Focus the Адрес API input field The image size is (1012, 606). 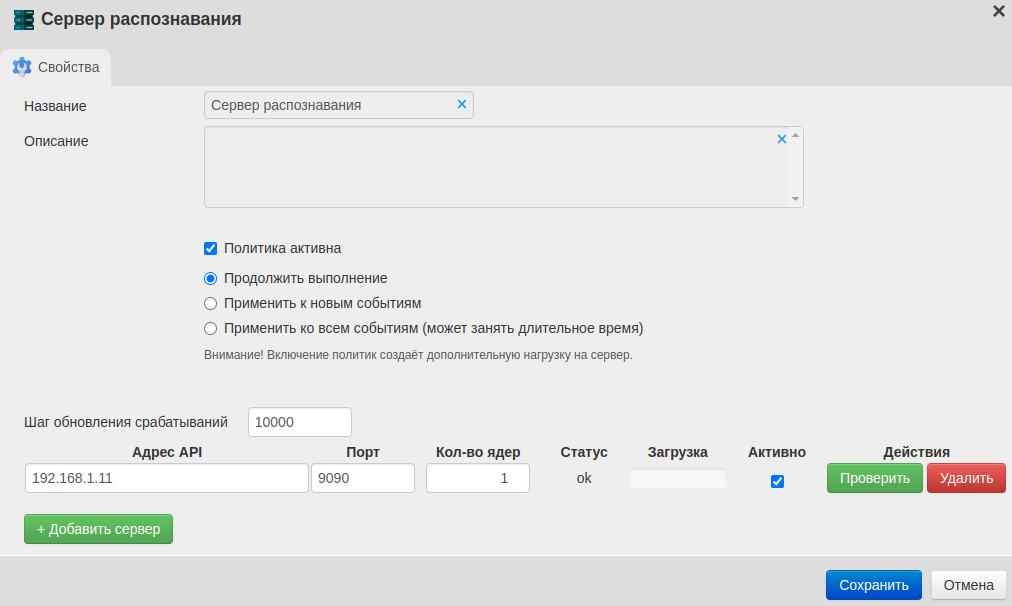167,478
